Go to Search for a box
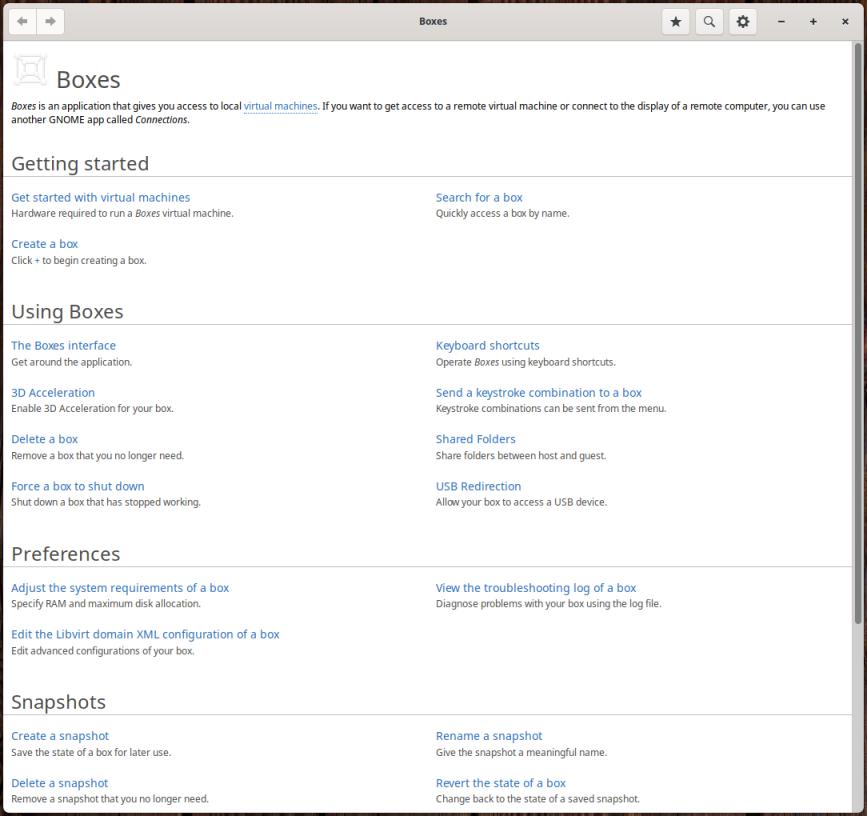Screen dimensions: 867x816 click(479, 198)
